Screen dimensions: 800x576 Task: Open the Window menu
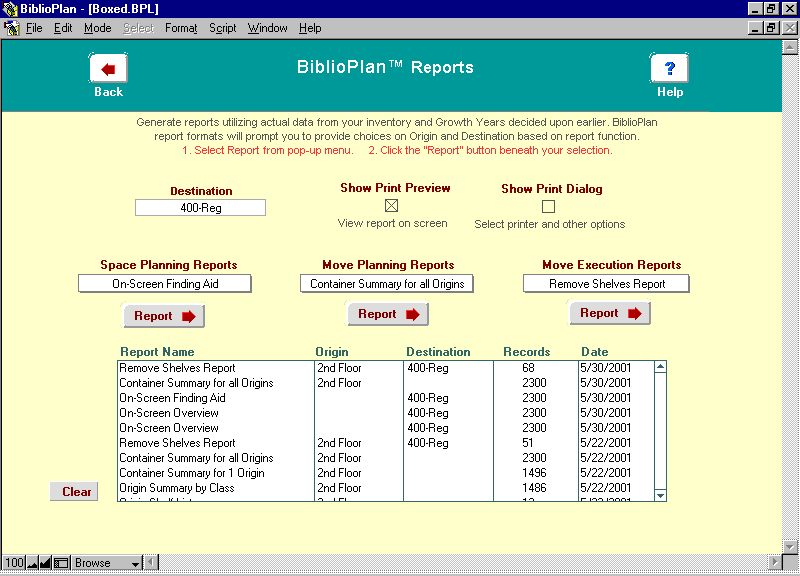click(267, 28)
